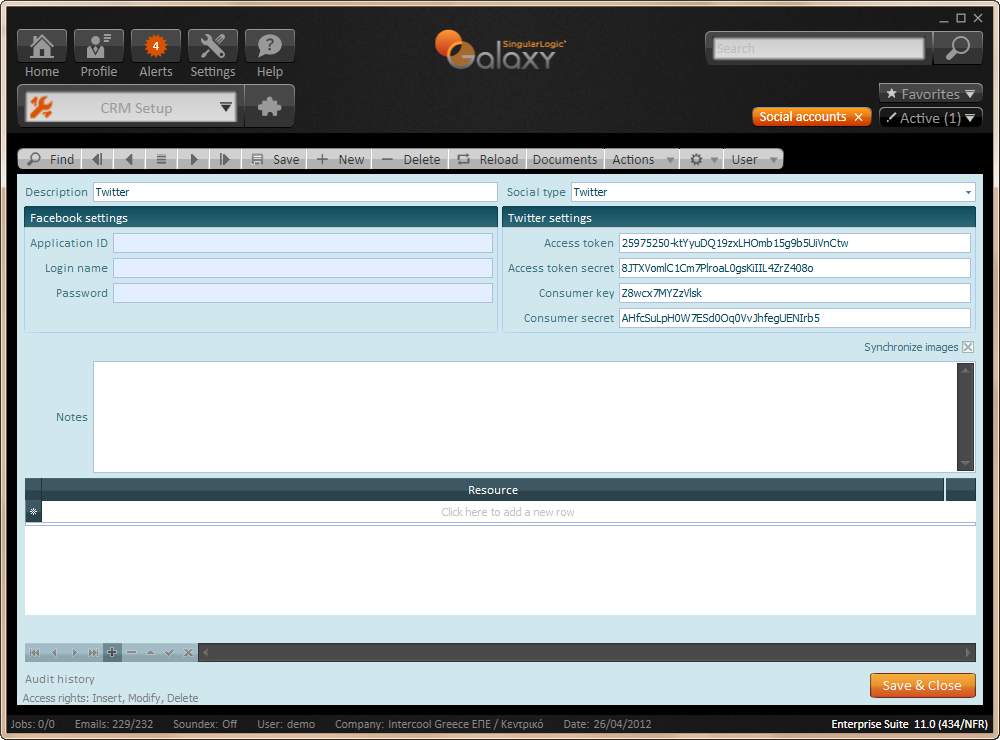Click grid horizontal scrollbar left arrow
The height and width of the screenshot is (740, 1000).
tap(205, 652)
